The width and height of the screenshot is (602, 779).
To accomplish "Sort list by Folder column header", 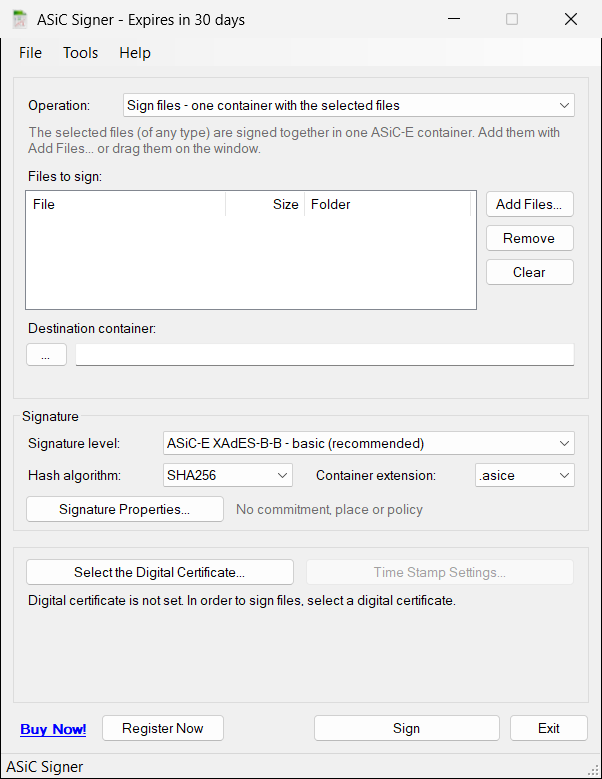I will pos(387,204).
